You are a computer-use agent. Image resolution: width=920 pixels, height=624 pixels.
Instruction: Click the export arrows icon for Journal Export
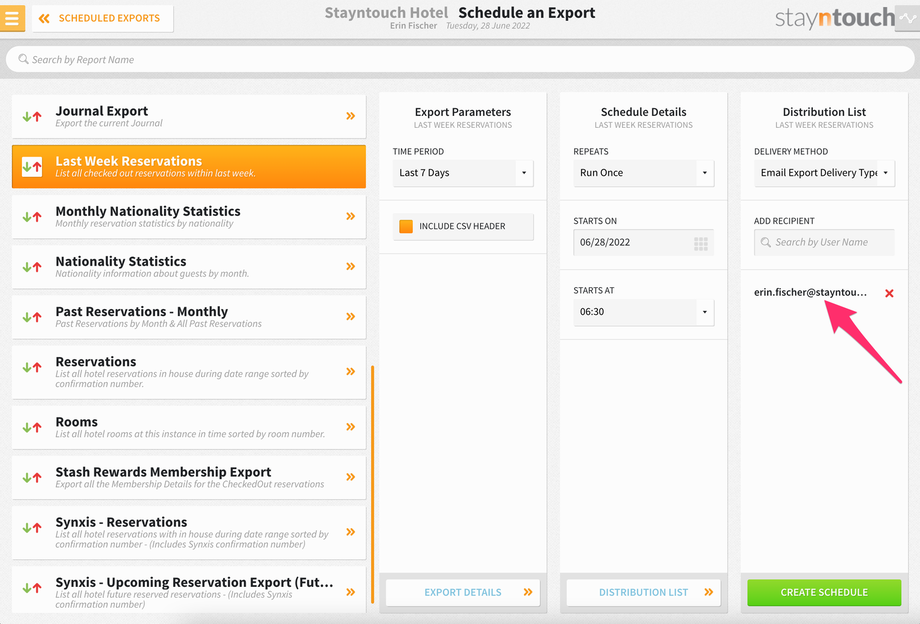pos(32,116)
